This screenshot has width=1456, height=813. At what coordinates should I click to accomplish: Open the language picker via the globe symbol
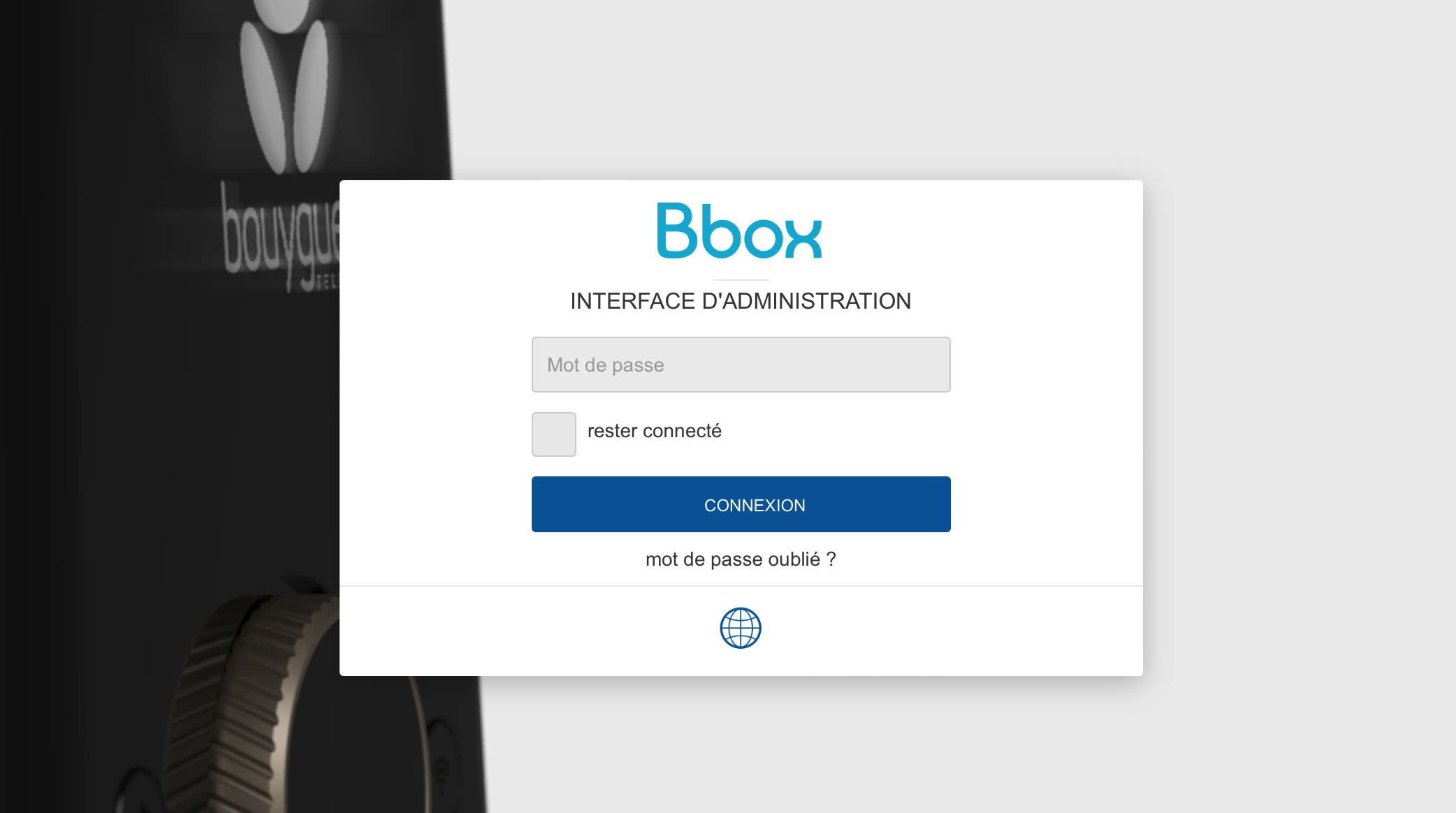pyautogui.click(x=741, y=628)
